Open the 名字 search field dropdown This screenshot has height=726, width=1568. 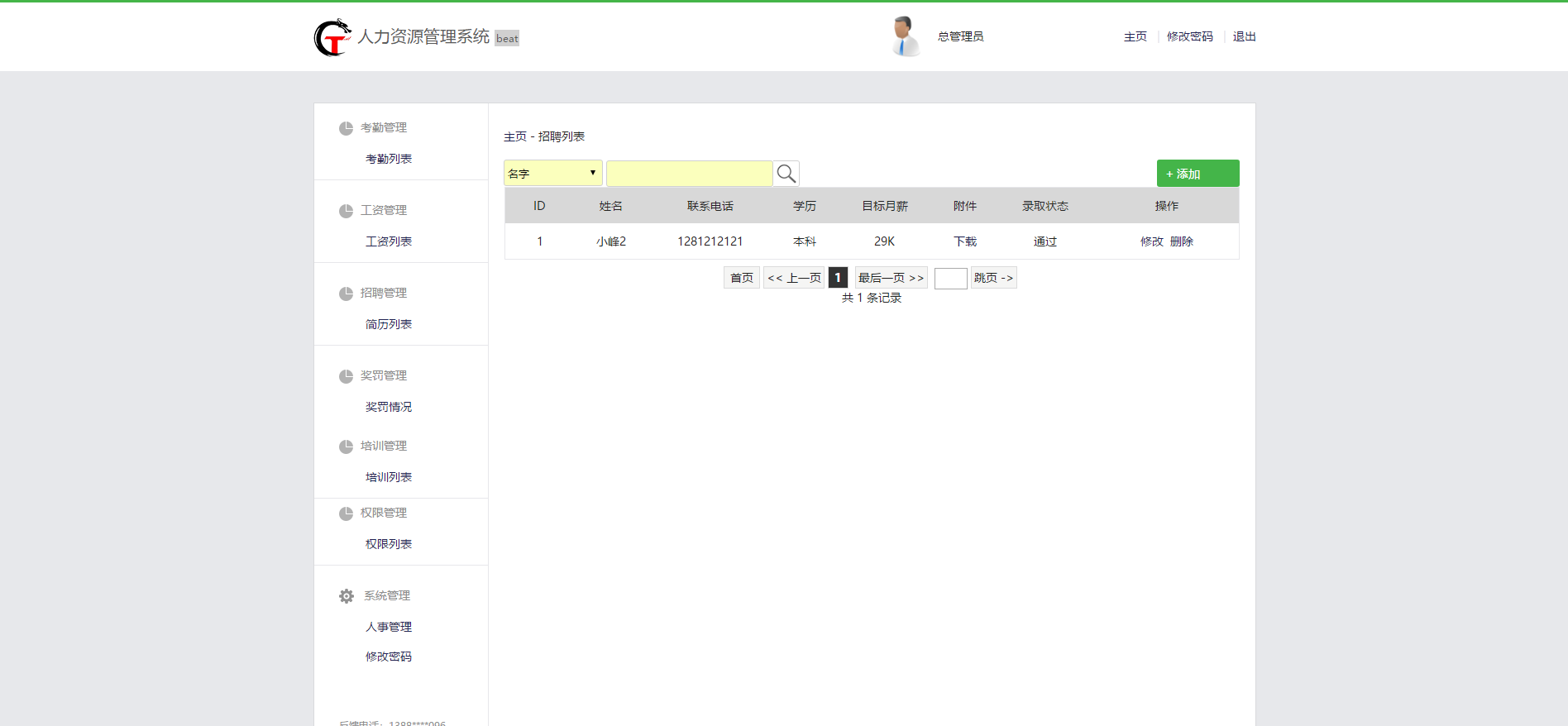pyautogui.click(x=552, y=174)
